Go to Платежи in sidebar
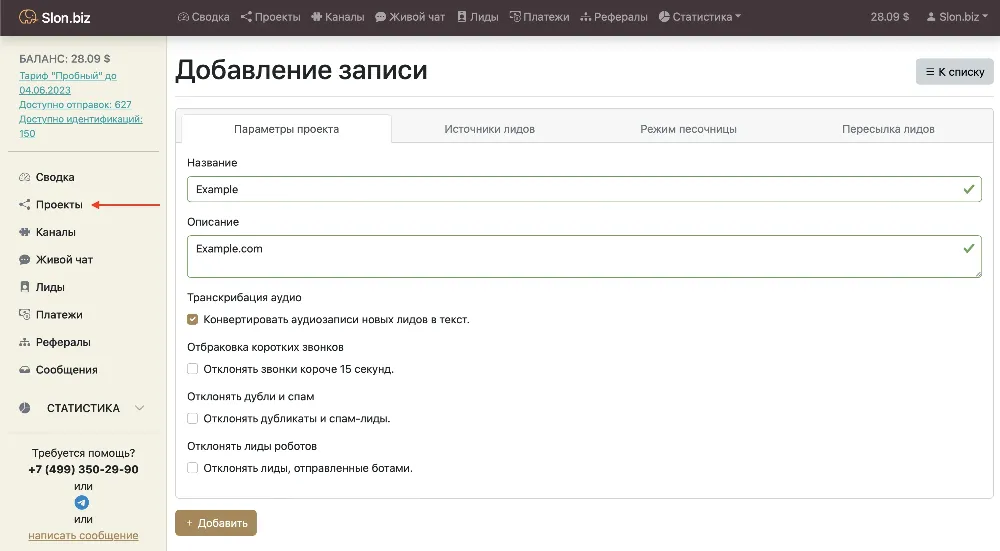Image resolution: width=1000 pixels, height=551 pixels. [59, 314]
